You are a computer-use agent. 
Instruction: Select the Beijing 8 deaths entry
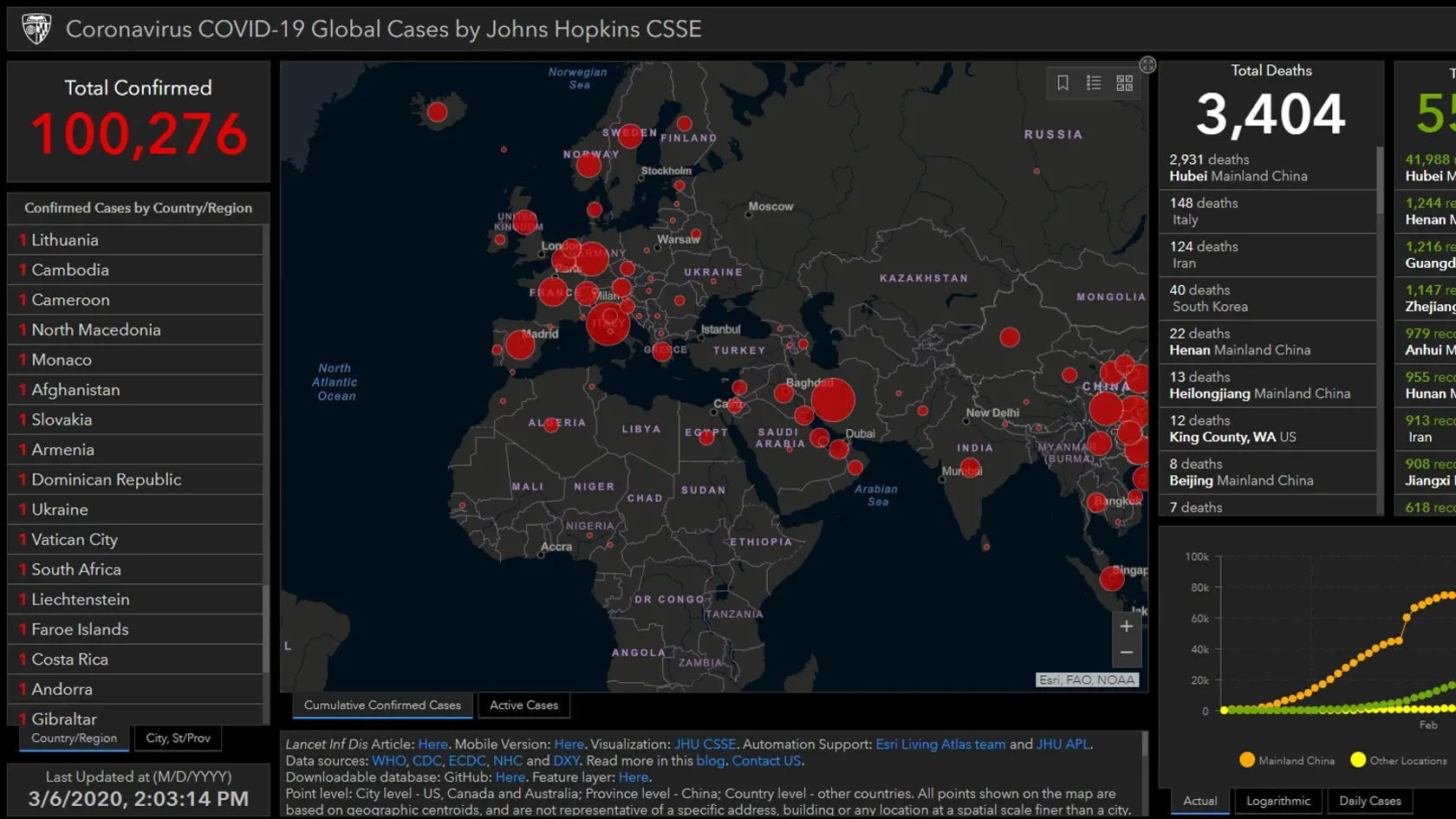pos(1267,472)
